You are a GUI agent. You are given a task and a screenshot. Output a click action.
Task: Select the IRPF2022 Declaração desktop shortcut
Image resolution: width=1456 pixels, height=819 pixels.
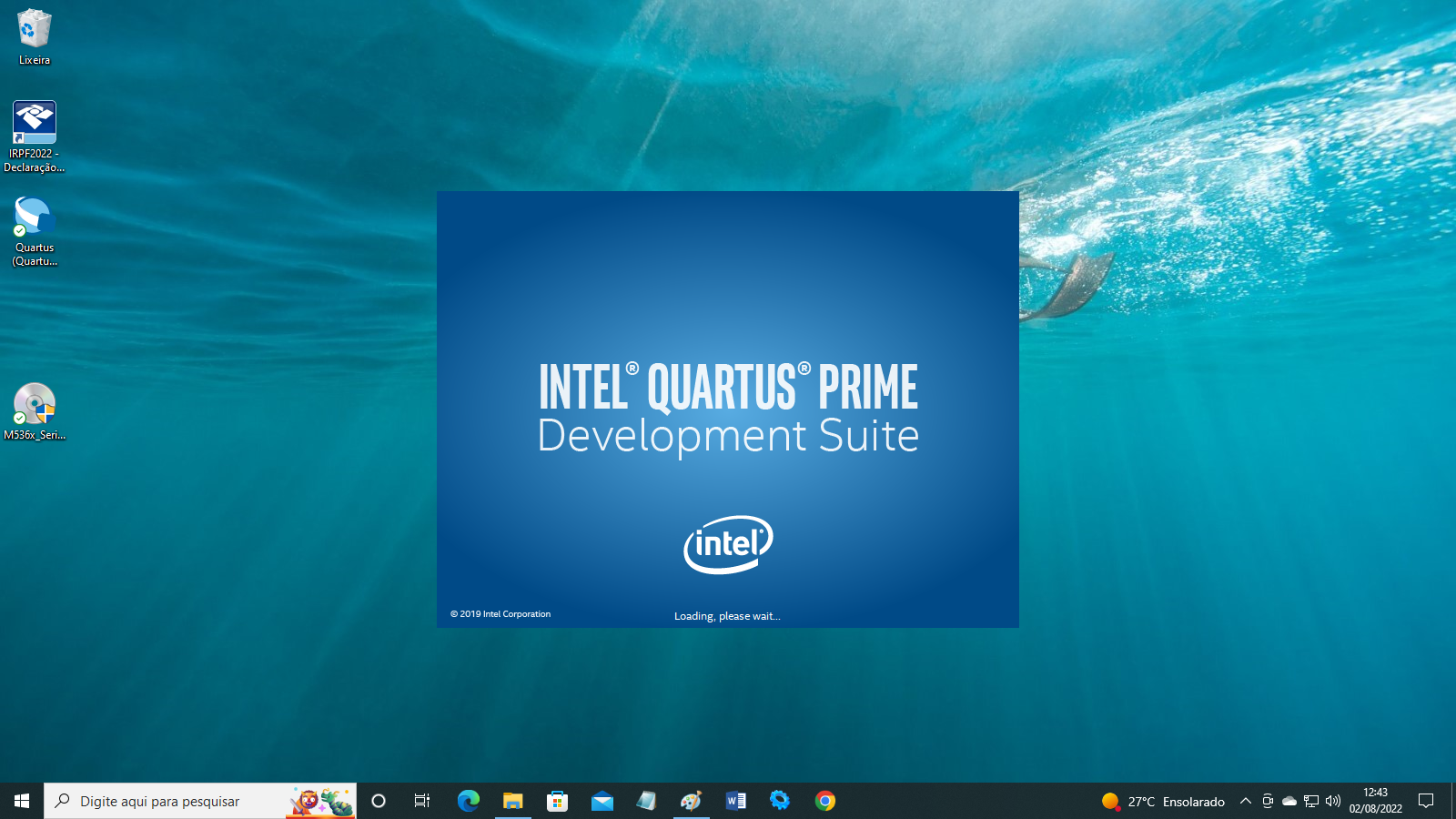point(35,136)
